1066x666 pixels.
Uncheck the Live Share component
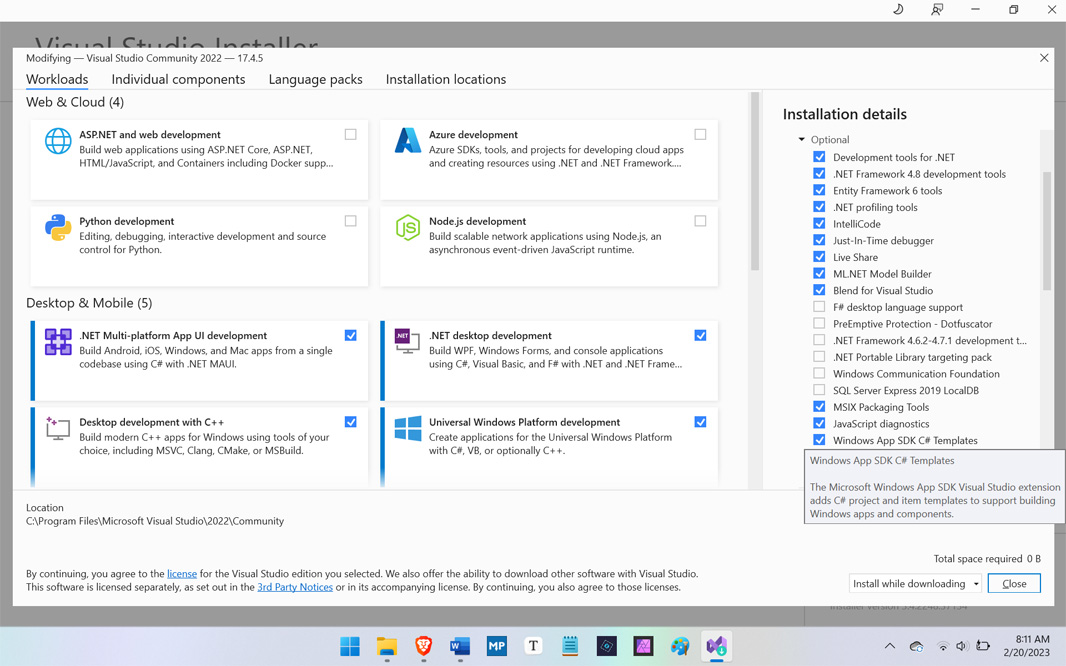point(819,257)
